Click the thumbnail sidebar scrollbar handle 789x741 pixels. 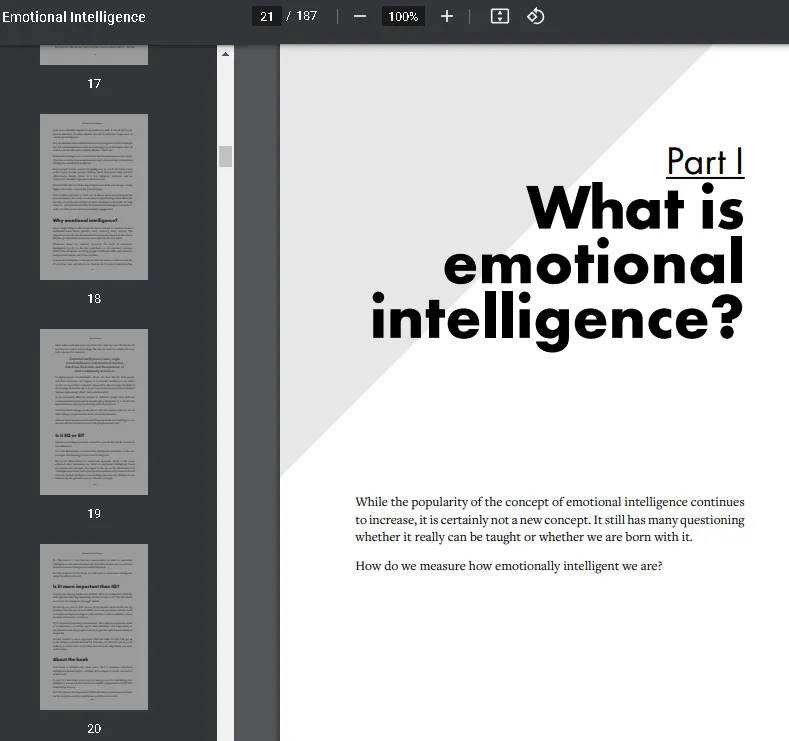pos(225,156)
